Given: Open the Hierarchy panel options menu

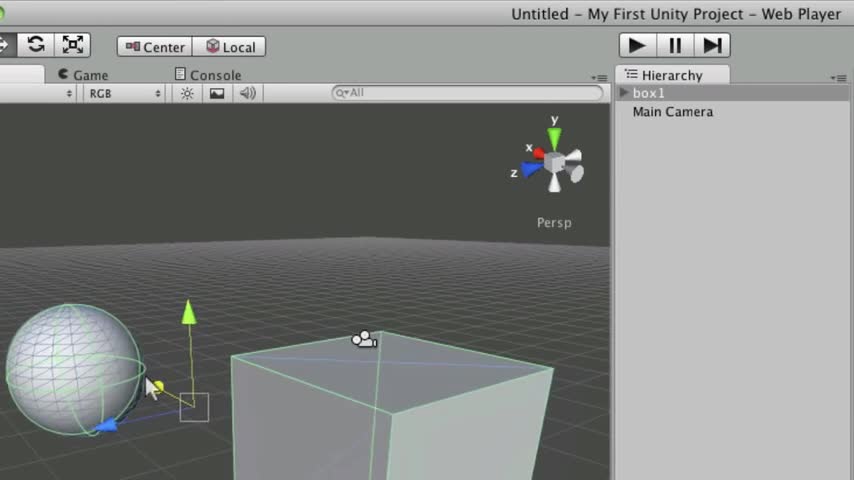Looking at the screenshot, I should [x=839, y=78].
